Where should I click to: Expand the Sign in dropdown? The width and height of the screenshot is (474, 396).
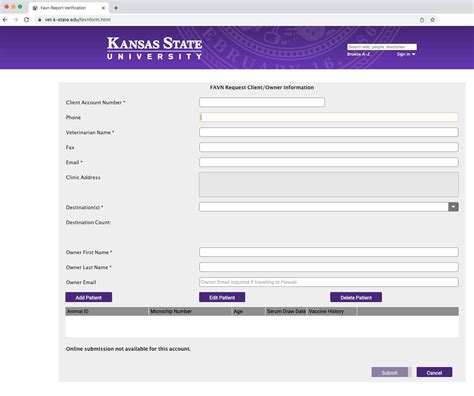[406, 54]
